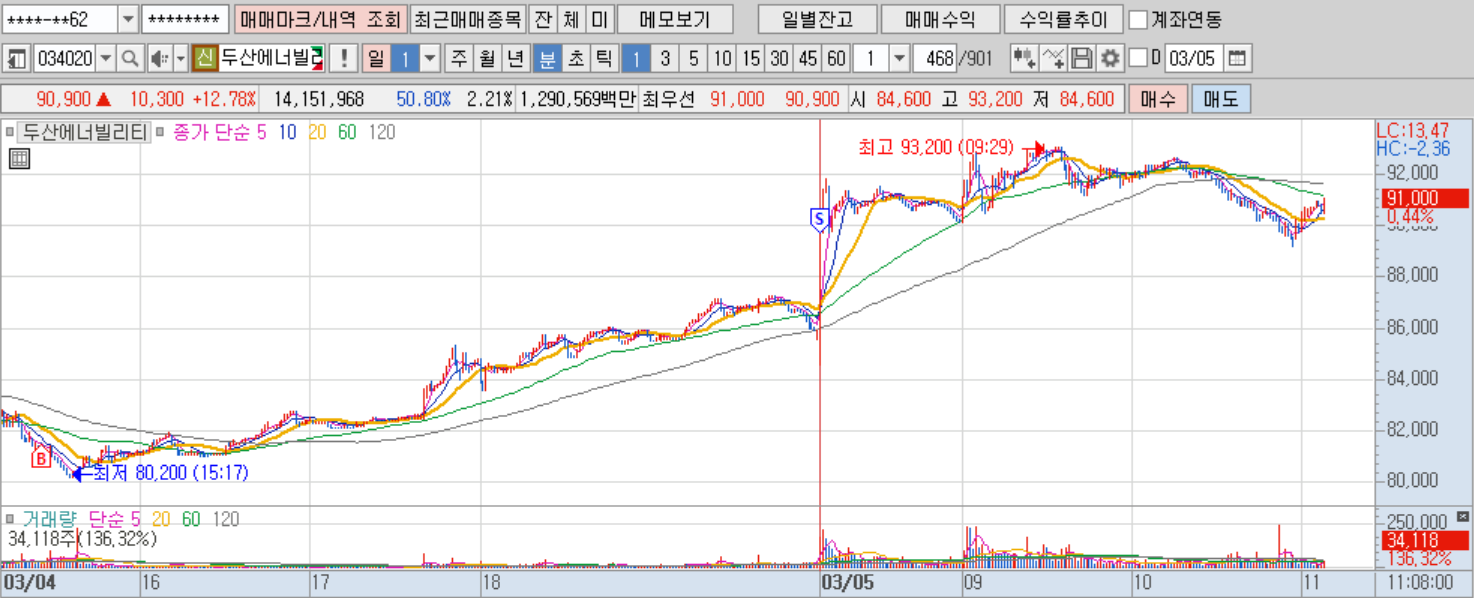
Task: Click the red B buy marker
Action: point(40,459)
